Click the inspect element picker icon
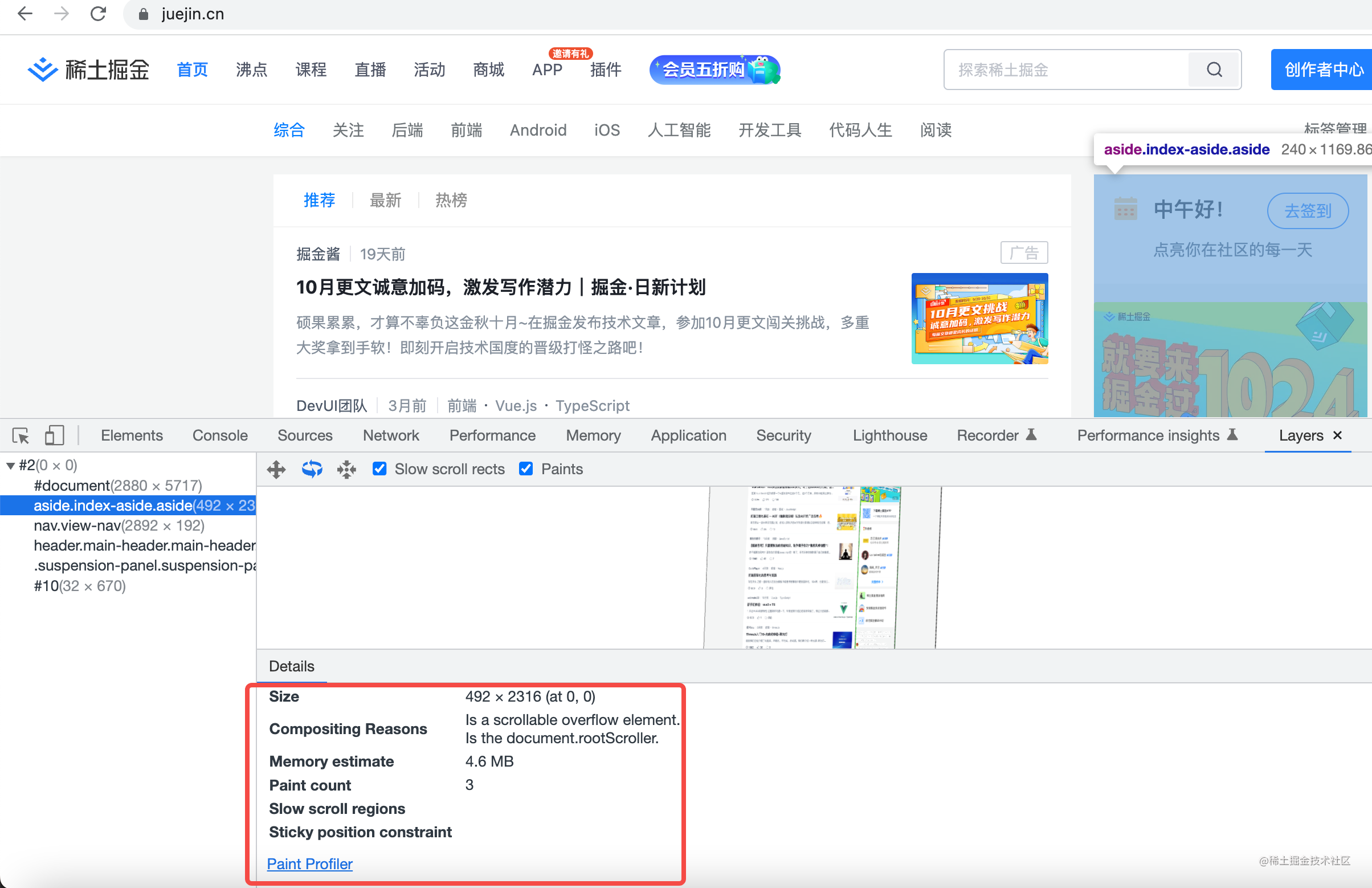This screenshot has width=1372, height=888. (x=21, y=435)
